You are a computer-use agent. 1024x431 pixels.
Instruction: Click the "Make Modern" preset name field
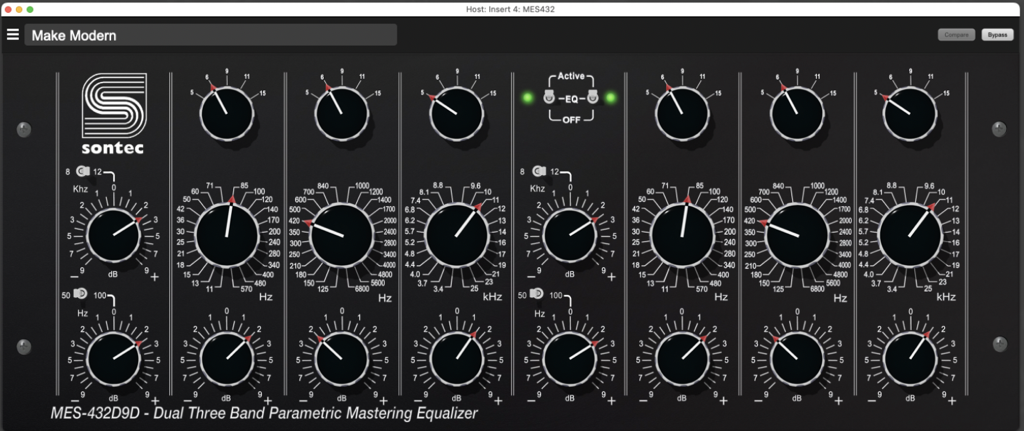[x=210, y=35]
